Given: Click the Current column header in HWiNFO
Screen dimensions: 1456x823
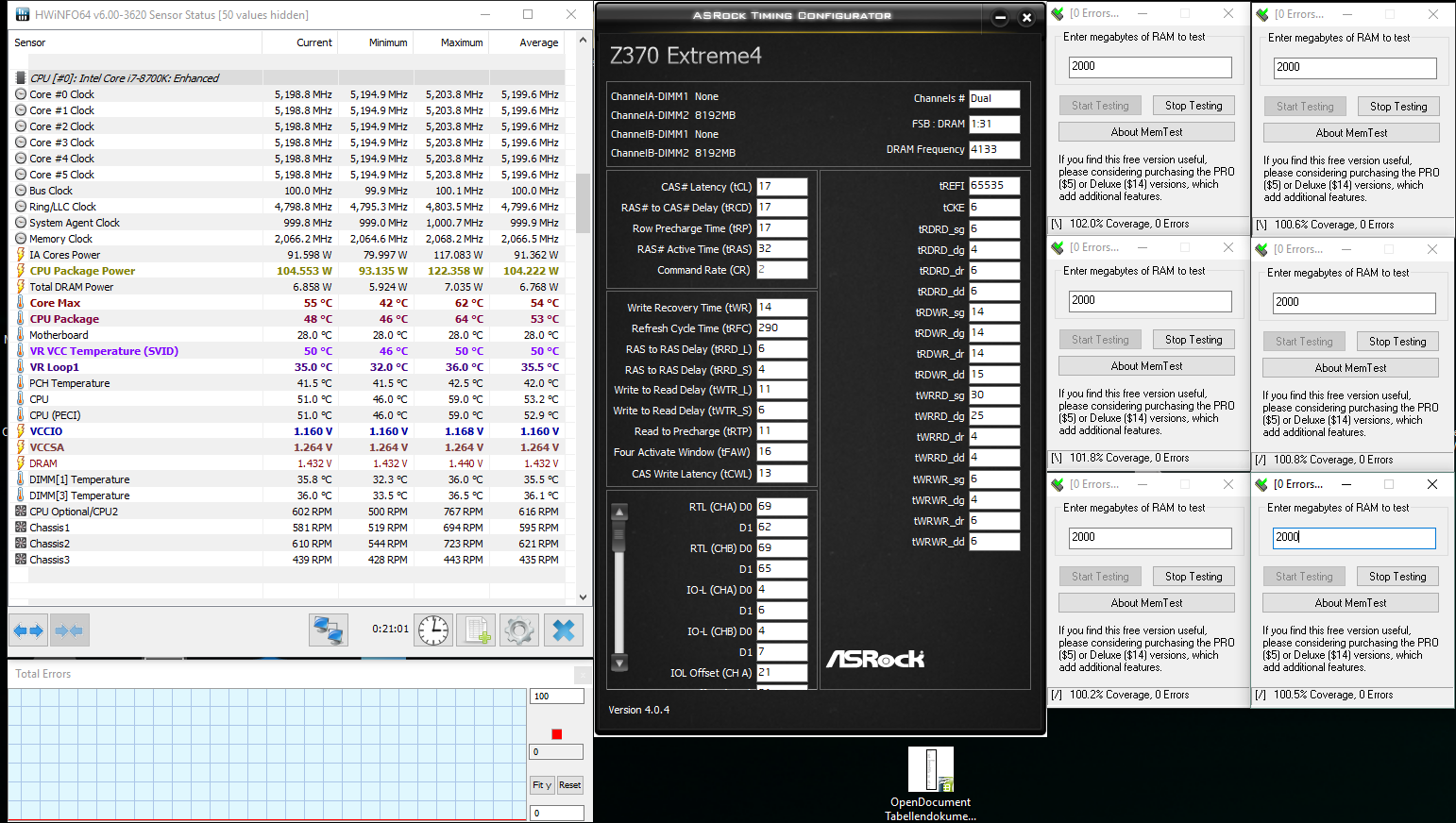Looking at the screenshot, I should pyautogui.click(x=299, y=42).
